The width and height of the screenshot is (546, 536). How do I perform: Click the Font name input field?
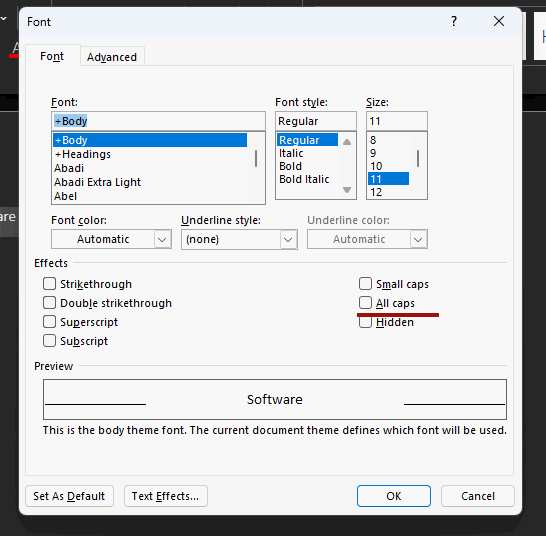158,121
